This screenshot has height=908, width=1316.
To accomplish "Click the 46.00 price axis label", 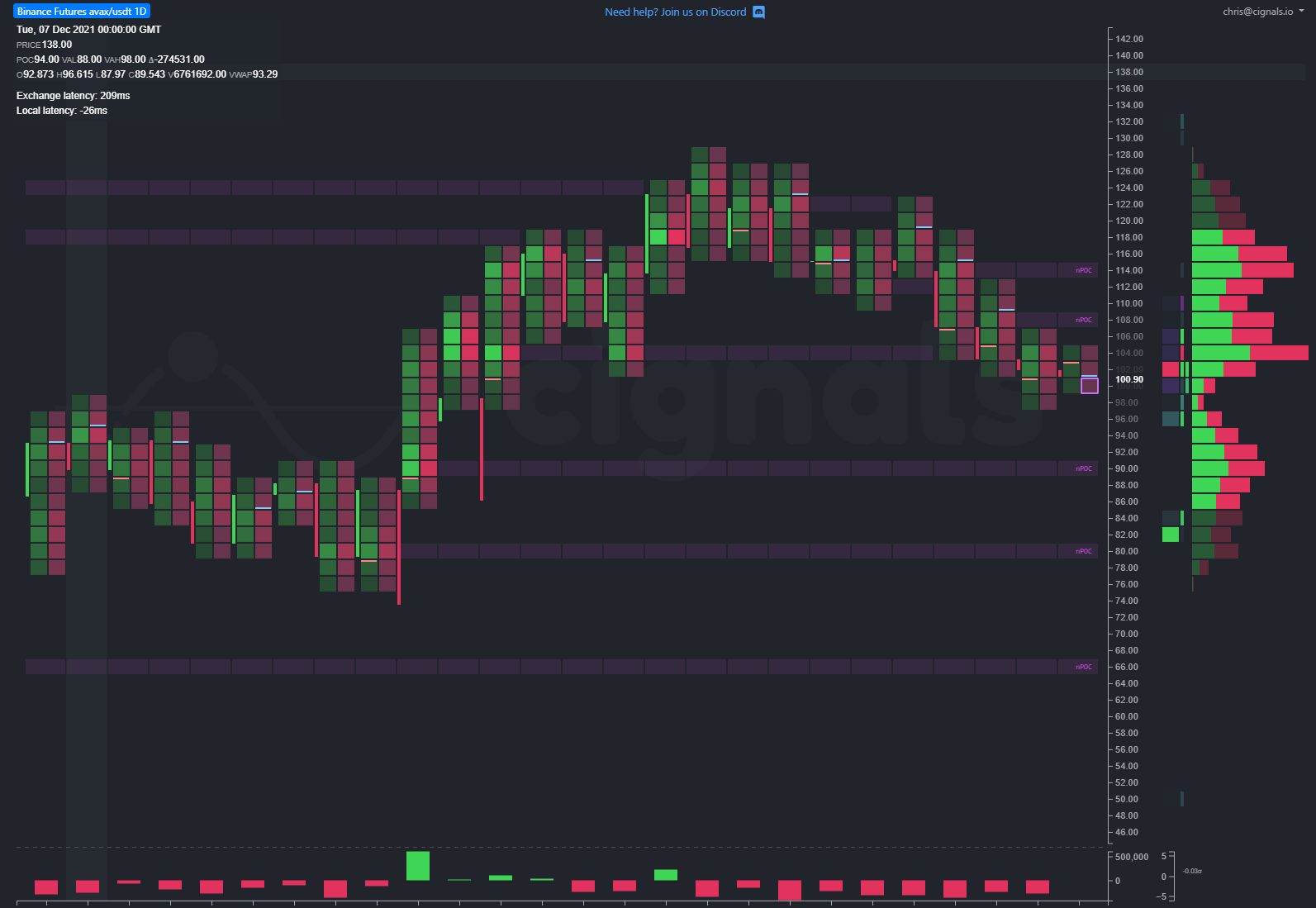I will 1127,832.
